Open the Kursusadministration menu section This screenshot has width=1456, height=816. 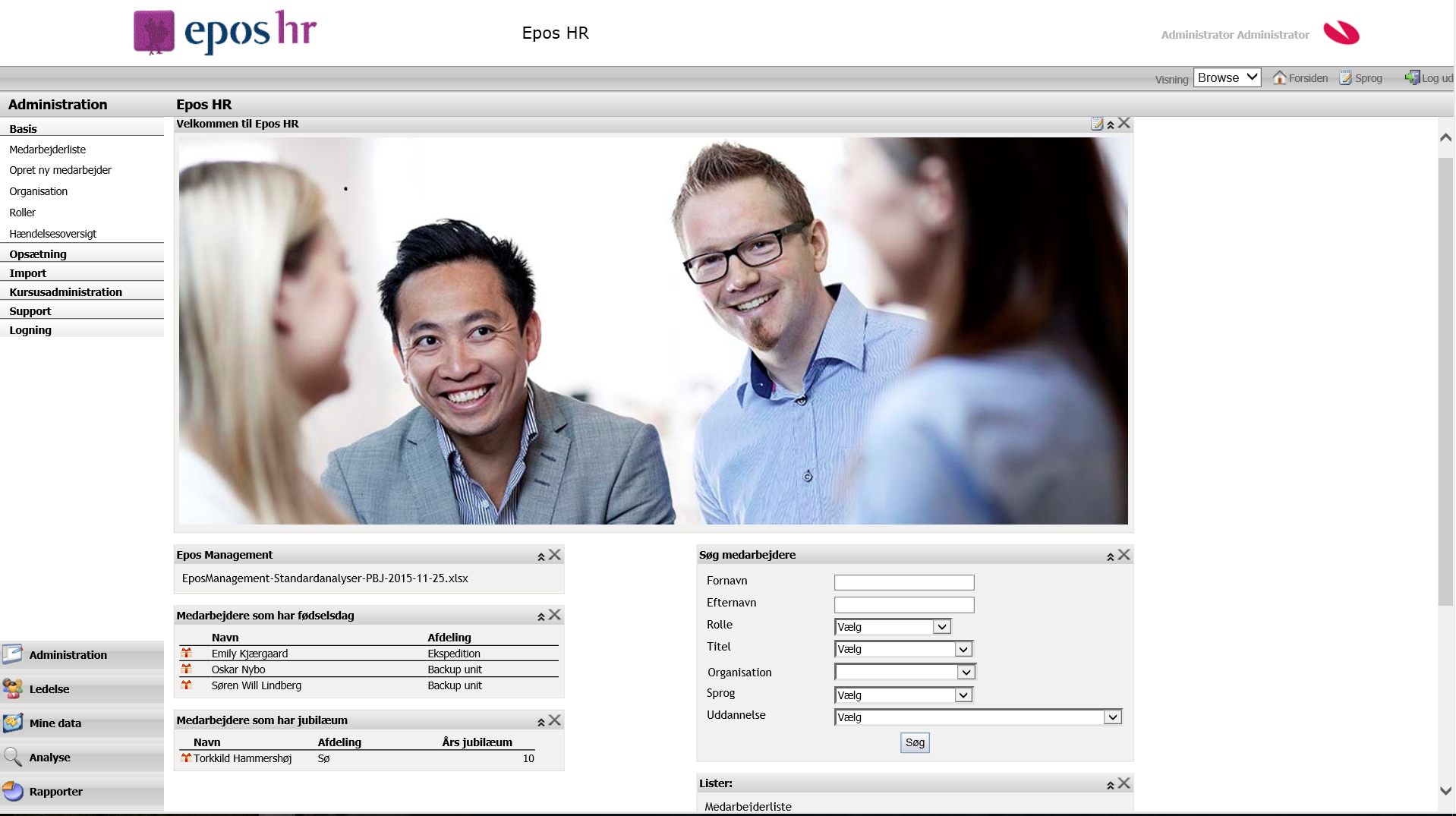[65, 292]
